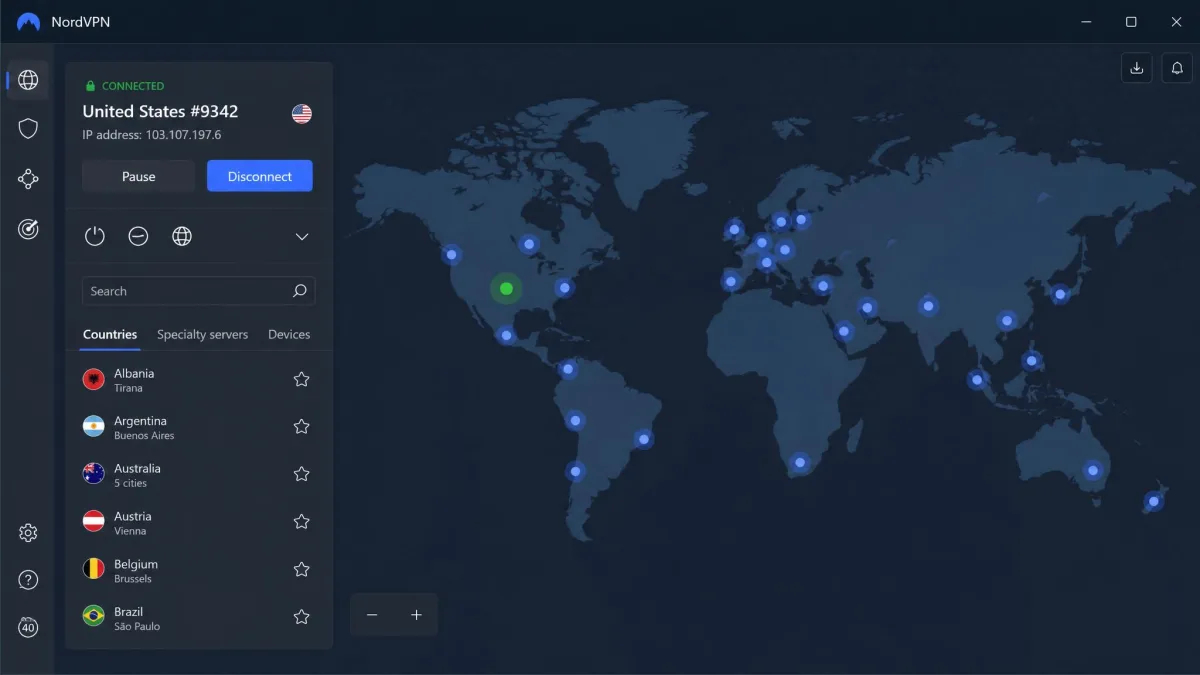Click the Argentina flag icon
This screenshot has height=675, width=1200.
click(x=94, y=427)
